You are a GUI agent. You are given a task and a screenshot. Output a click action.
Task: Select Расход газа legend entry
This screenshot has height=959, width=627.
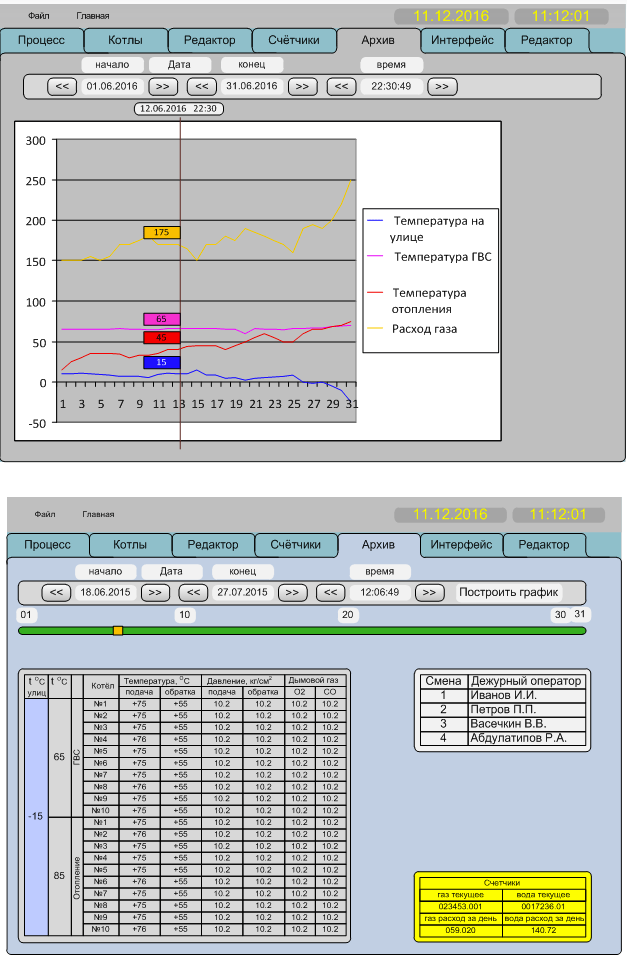[x=424, y=328]
